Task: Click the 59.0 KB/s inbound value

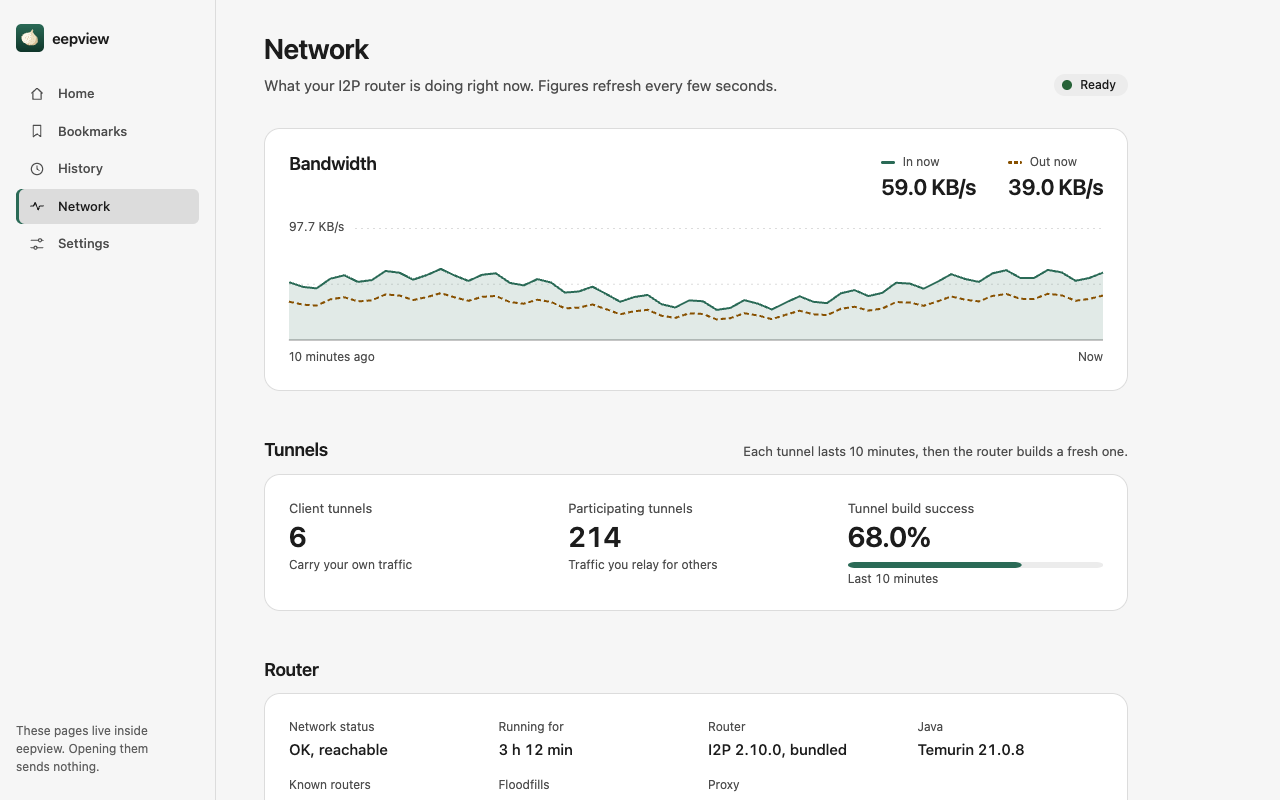Action: (928, 187)
